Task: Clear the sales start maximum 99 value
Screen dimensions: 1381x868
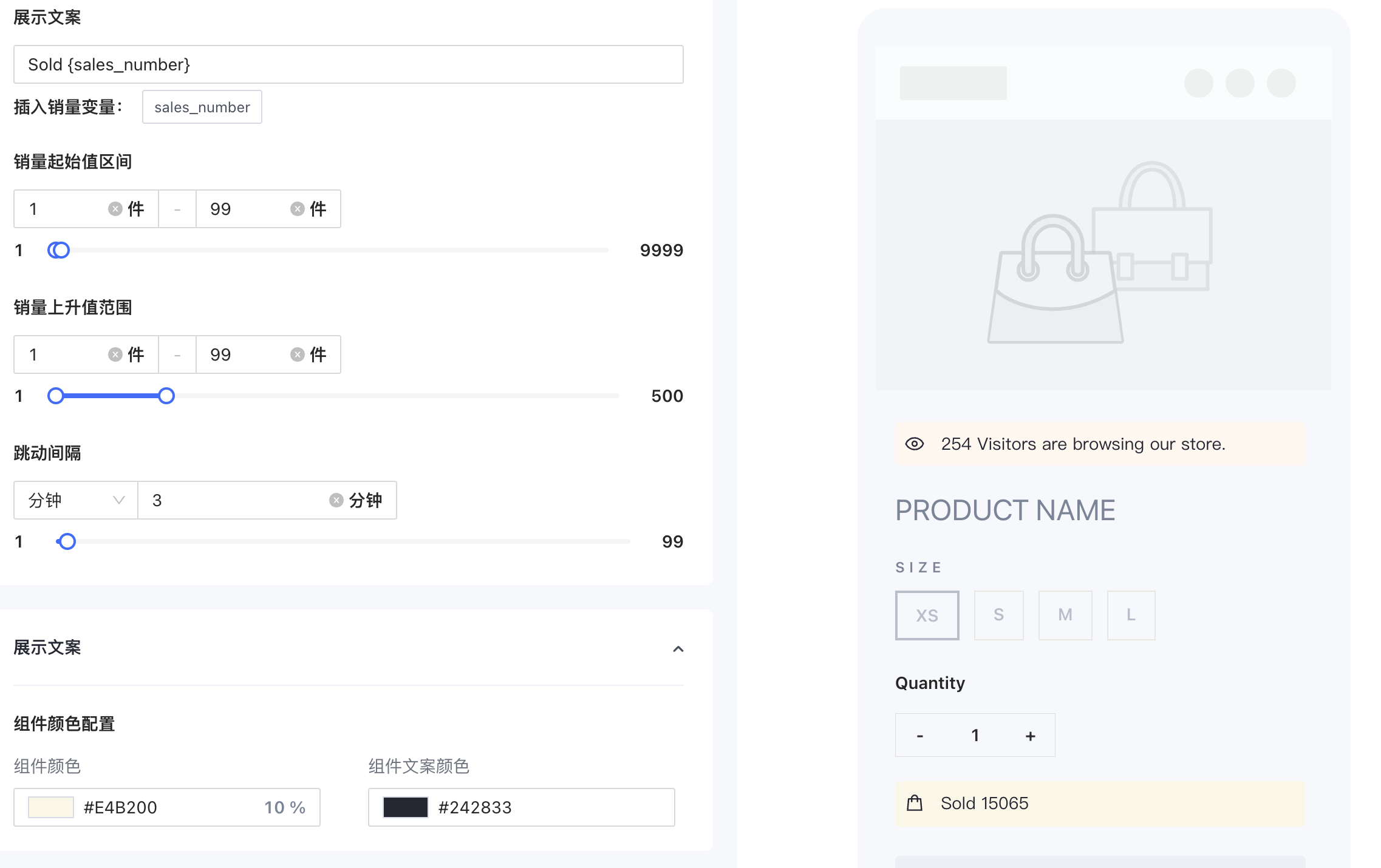Action: point(297,209)
